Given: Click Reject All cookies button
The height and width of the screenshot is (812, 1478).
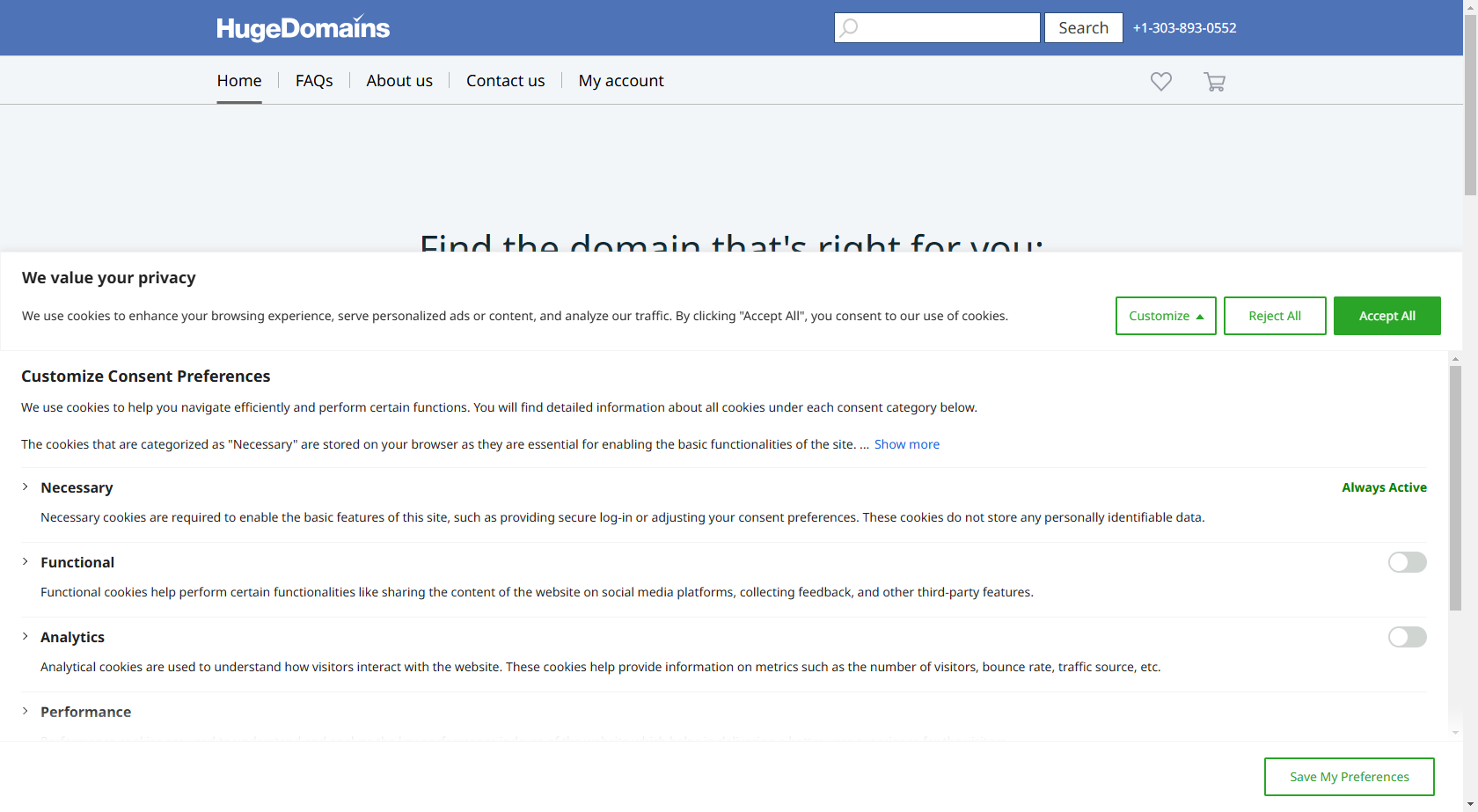Looking at the screenshot, I should (1274, 316).
